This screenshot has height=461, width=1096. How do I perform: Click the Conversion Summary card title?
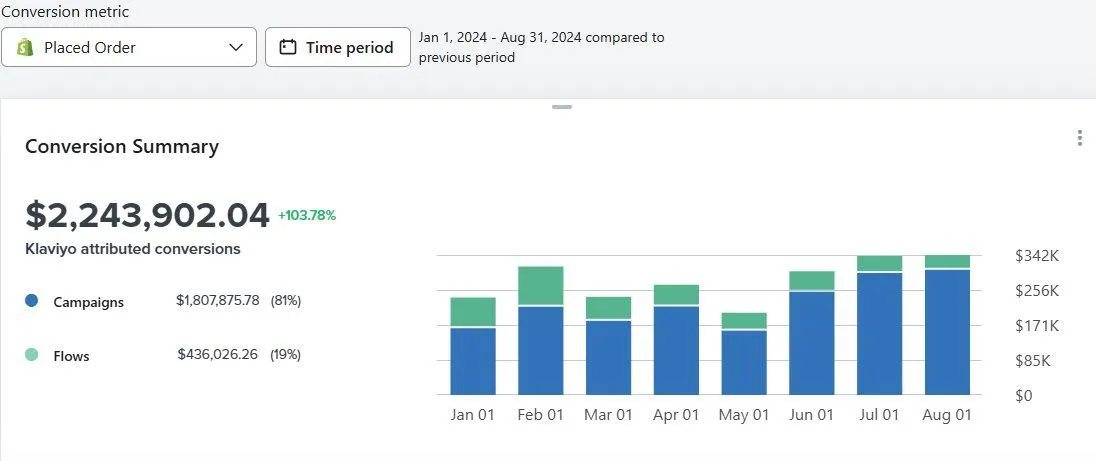click(122, 147)
